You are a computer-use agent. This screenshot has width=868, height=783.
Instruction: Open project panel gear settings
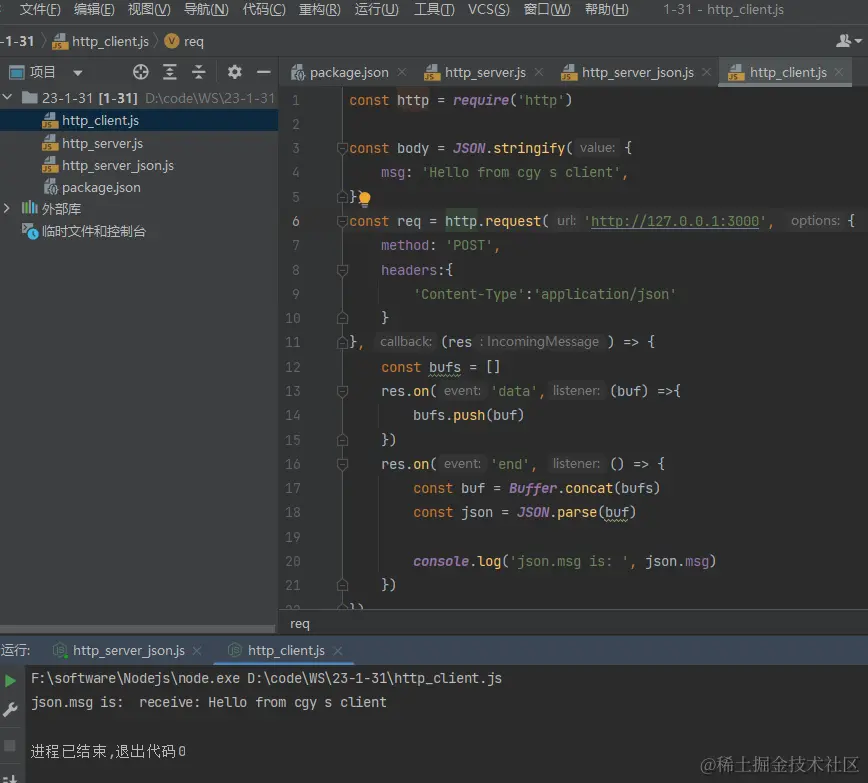[235, 72]
